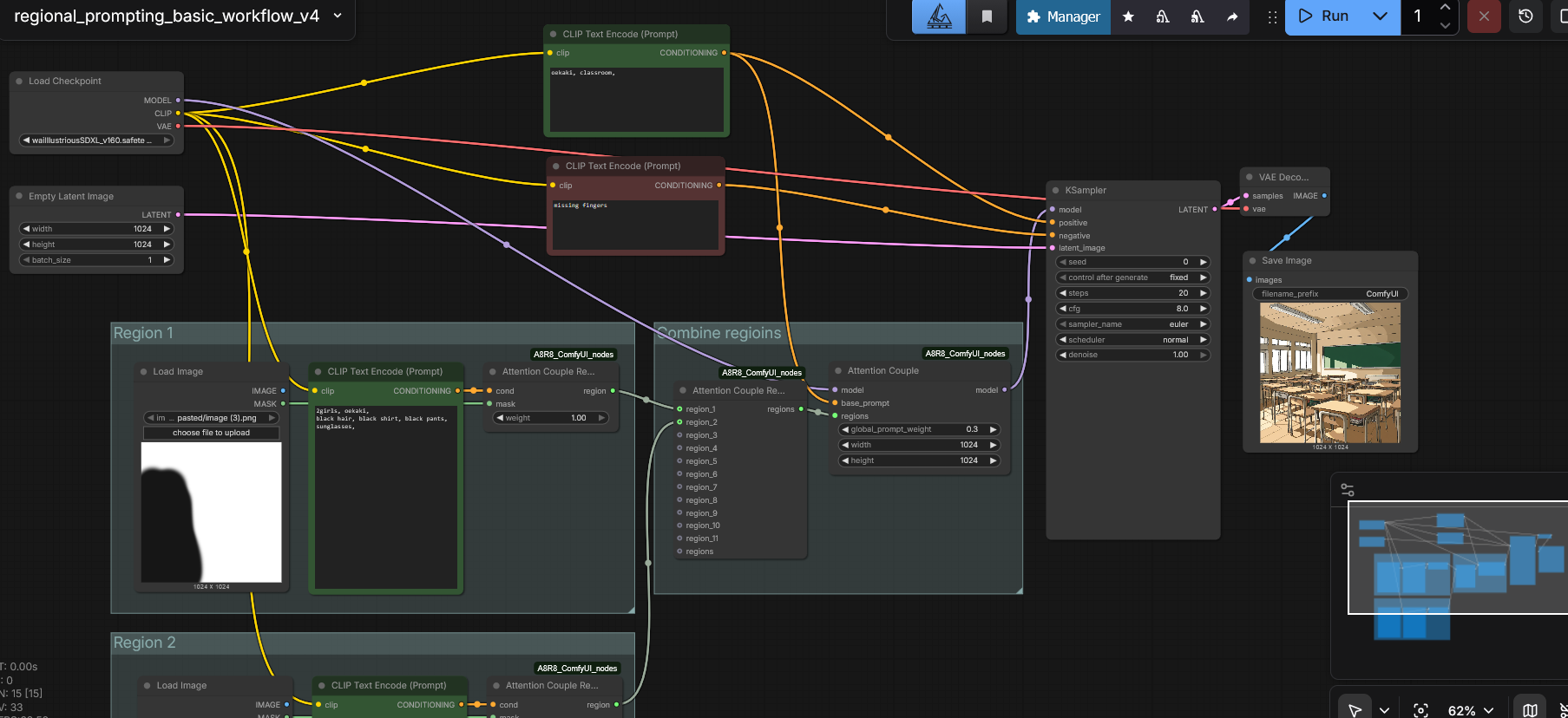Click the share arrow icon in the toolbar
This screenshot has width=1568, height=718.
pos(1232,16)
